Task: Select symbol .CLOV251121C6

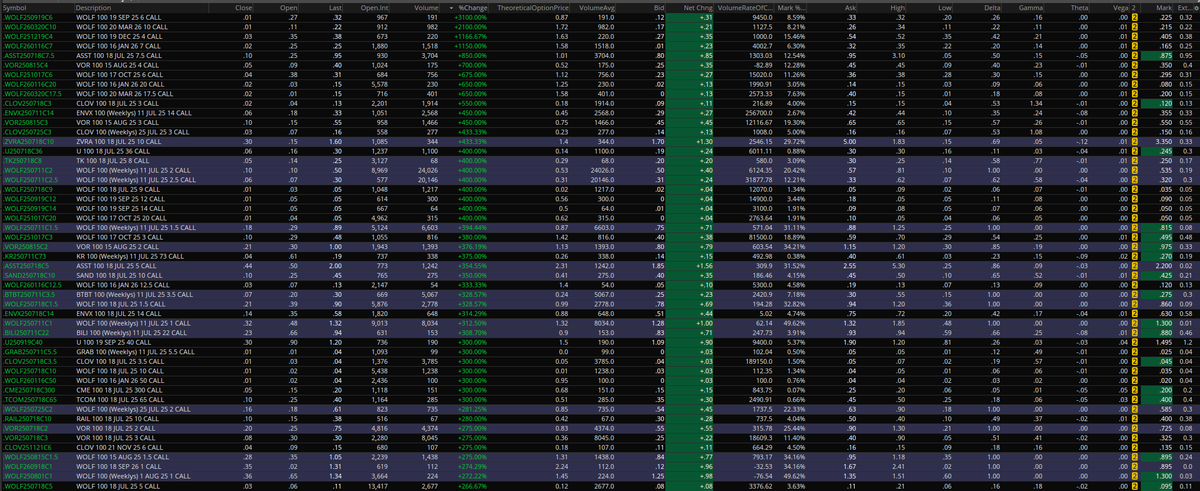Action: pyautogui.click(x=25, y=446)
